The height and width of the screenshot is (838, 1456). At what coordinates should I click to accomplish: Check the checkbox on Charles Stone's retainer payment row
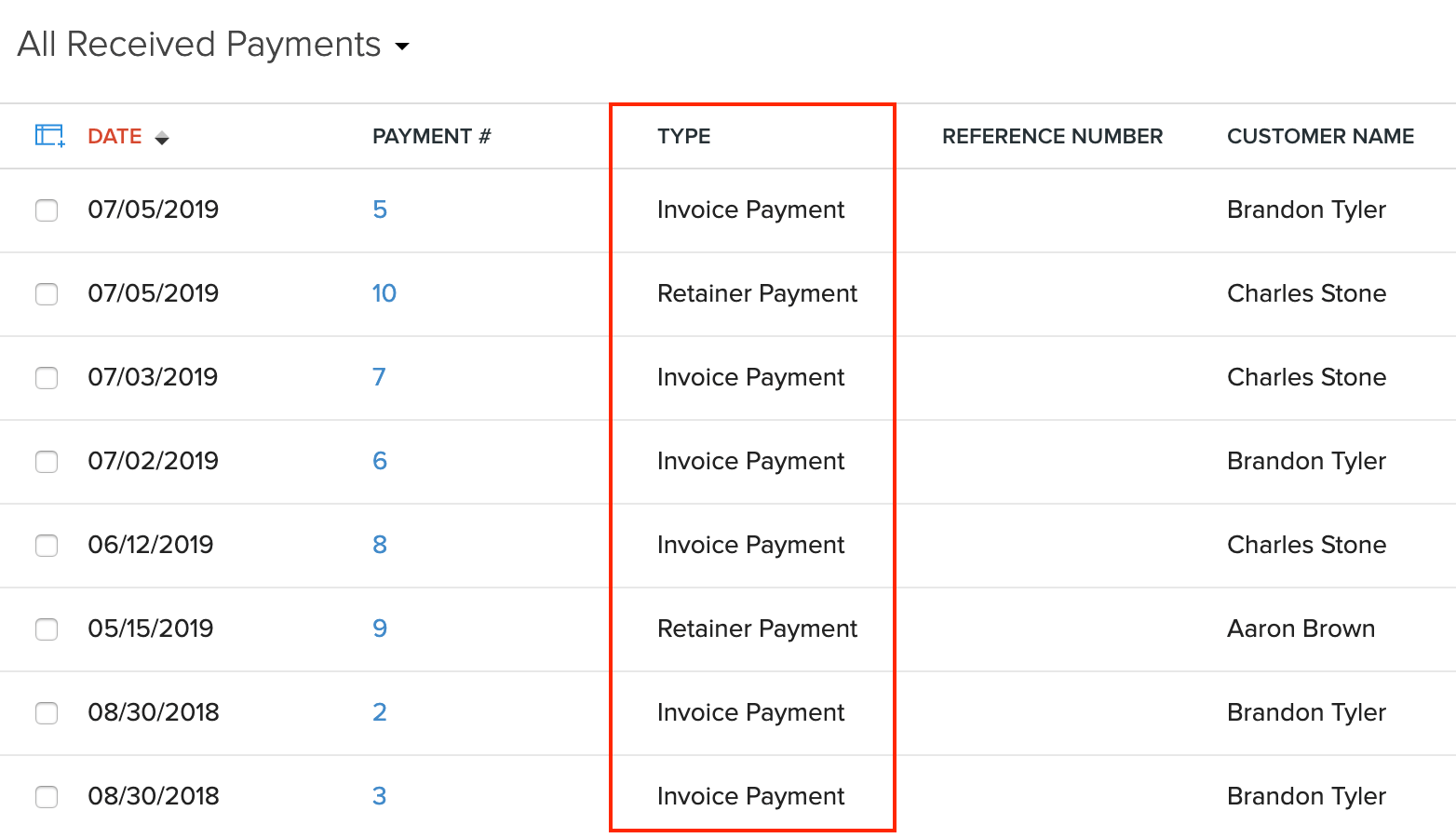pyautogui.click(x=47, y=294)
